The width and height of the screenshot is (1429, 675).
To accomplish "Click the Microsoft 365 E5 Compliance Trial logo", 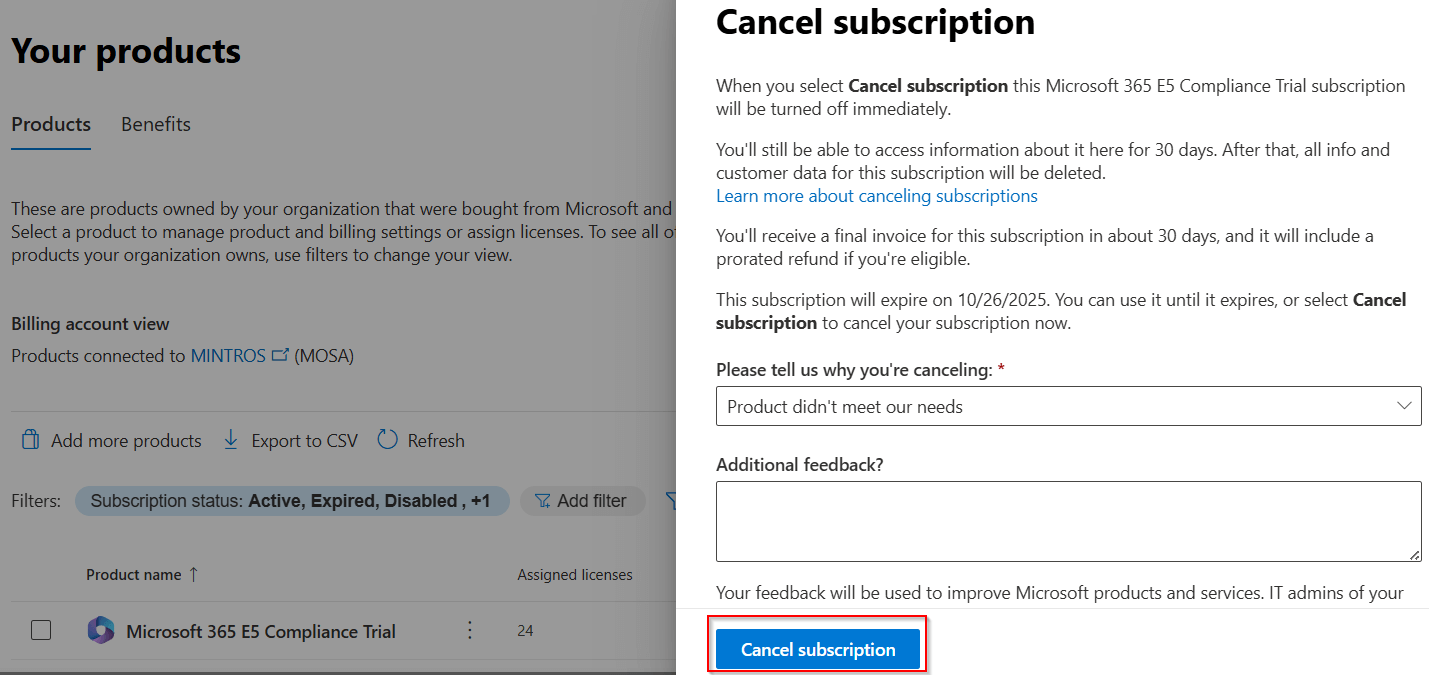I will tap(101, 631).
